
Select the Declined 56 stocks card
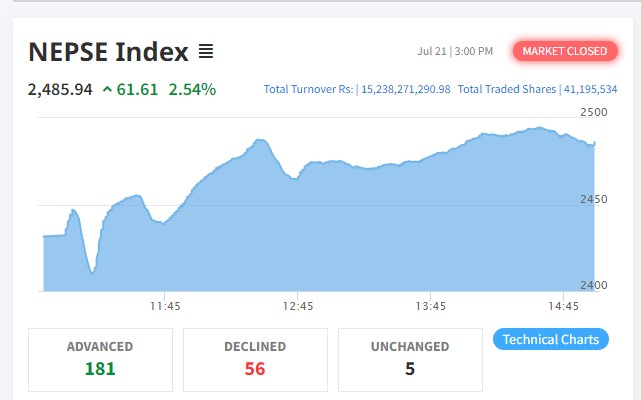[x=254, y=359]
